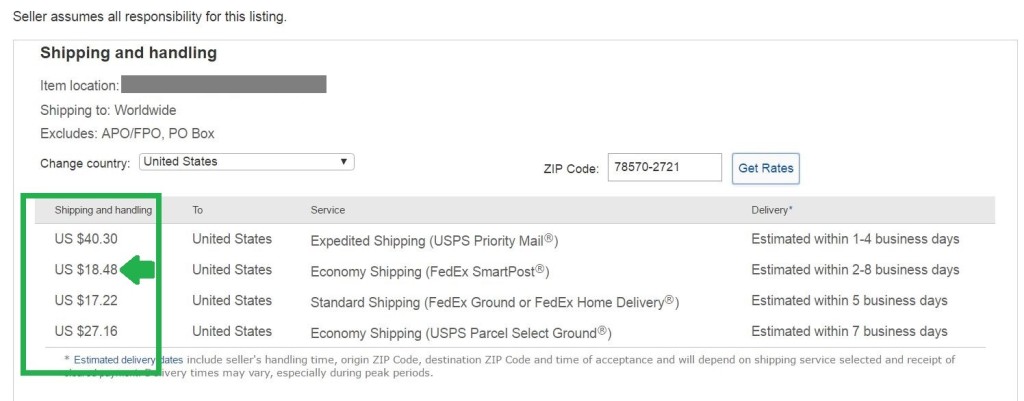Screen dimensions: 1024x401
Task: Click the Delivery column header
Action: [x=772, y=210]
